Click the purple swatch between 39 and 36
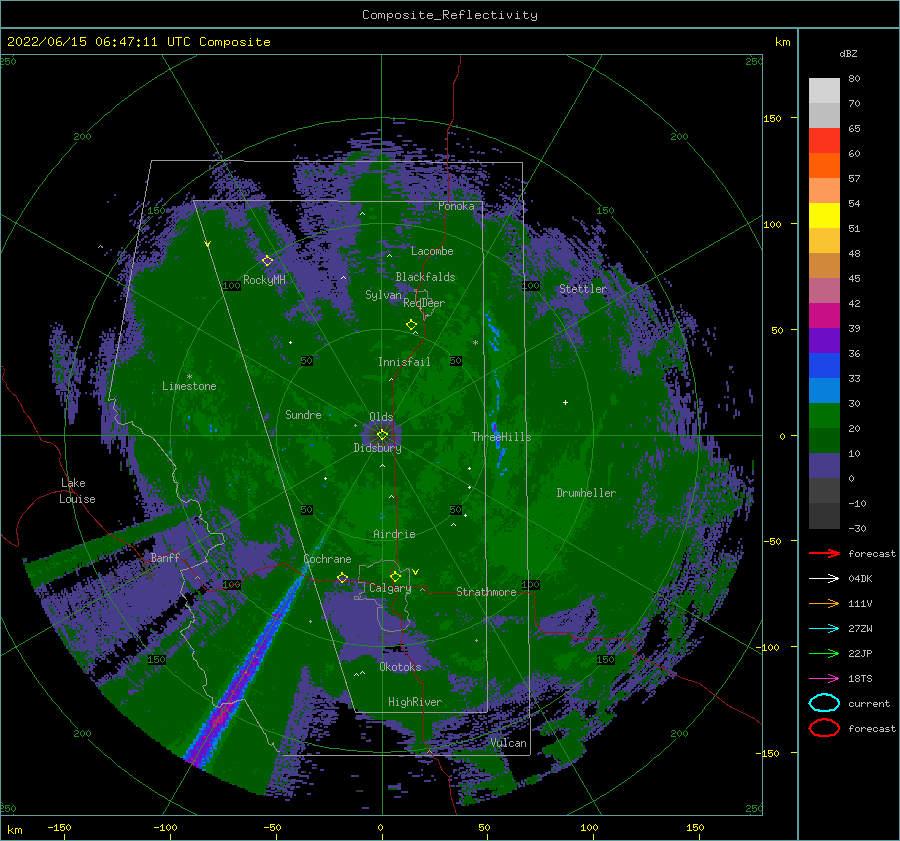The image size is (900, 841). tap(824, 340)
